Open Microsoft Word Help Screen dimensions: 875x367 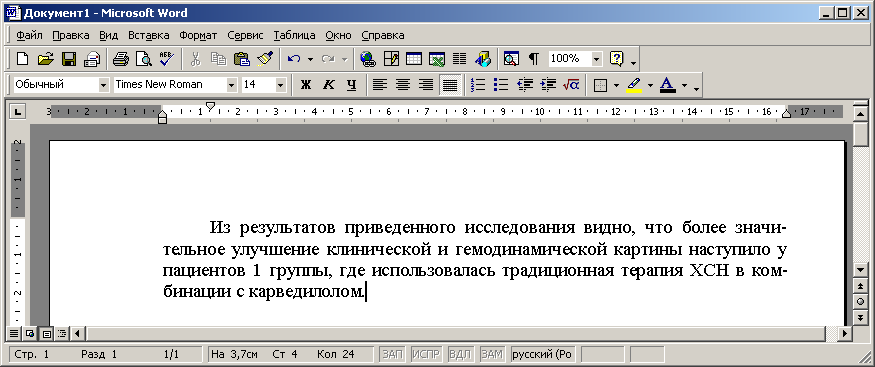click(617, 58)
